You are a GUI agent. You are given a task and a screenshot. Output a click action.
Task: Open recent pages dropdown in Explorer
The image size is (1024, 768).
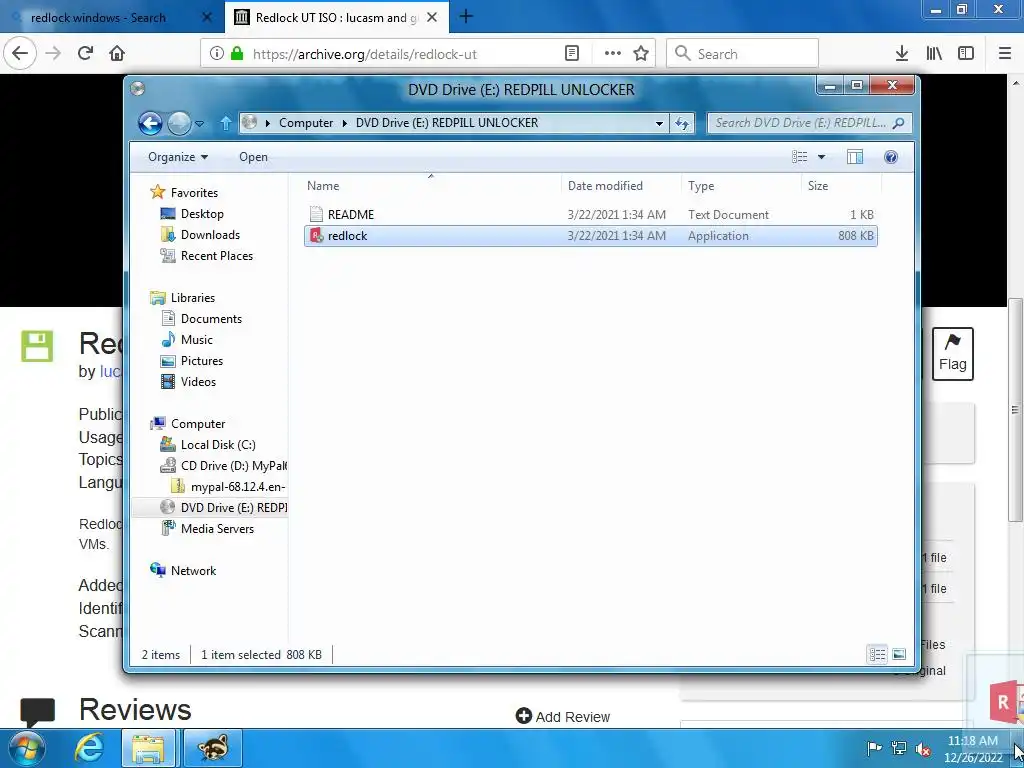coord(200,123)
